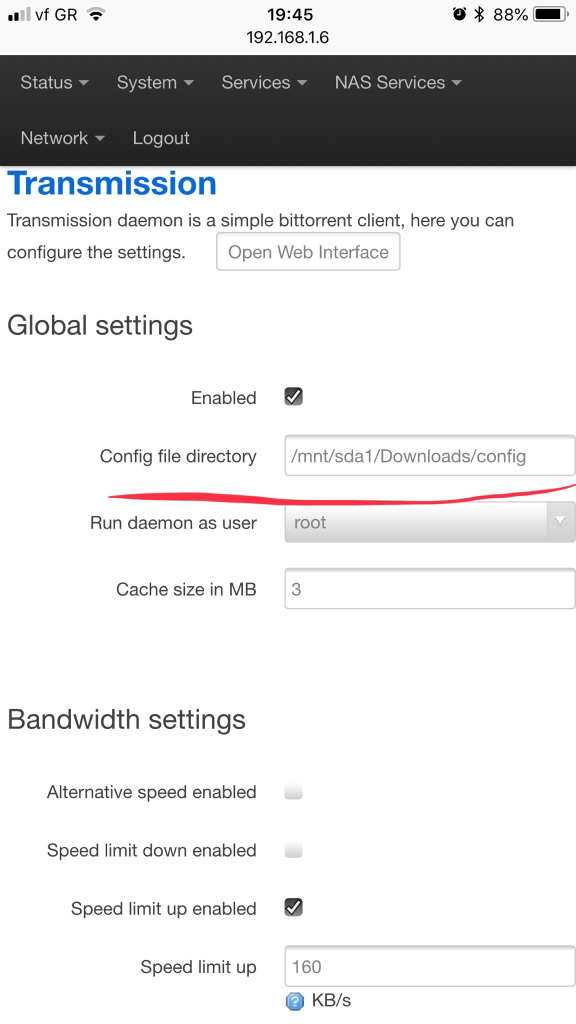Tap the battery icon in status bar
Image resolution: width=576 pixels, height=1024 pixels.
pyautogui.click(x=551, y=14)
